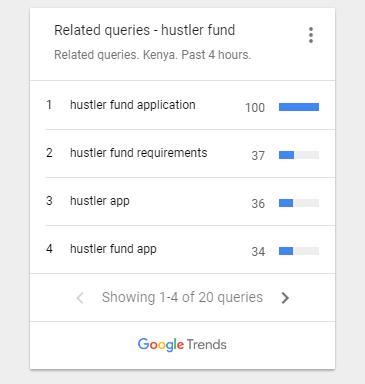
Task: Click the Related queries - hustler fund title
Action: (145, 30)
